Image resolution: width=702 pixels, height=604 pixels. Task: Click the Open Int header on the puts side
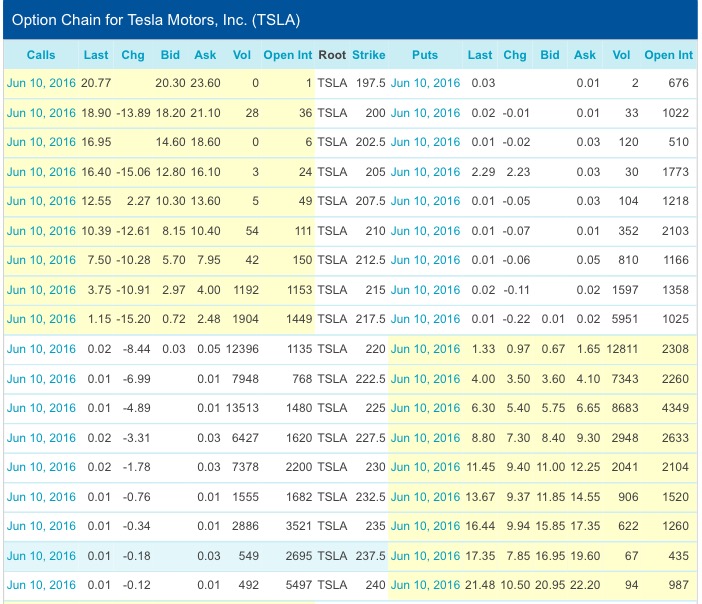click(668, 55)
